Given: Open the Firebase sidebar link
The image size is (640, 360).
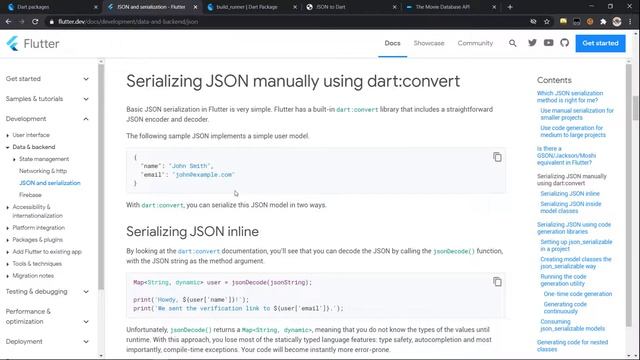Looking at the screenshot, I should click(30, 195).
